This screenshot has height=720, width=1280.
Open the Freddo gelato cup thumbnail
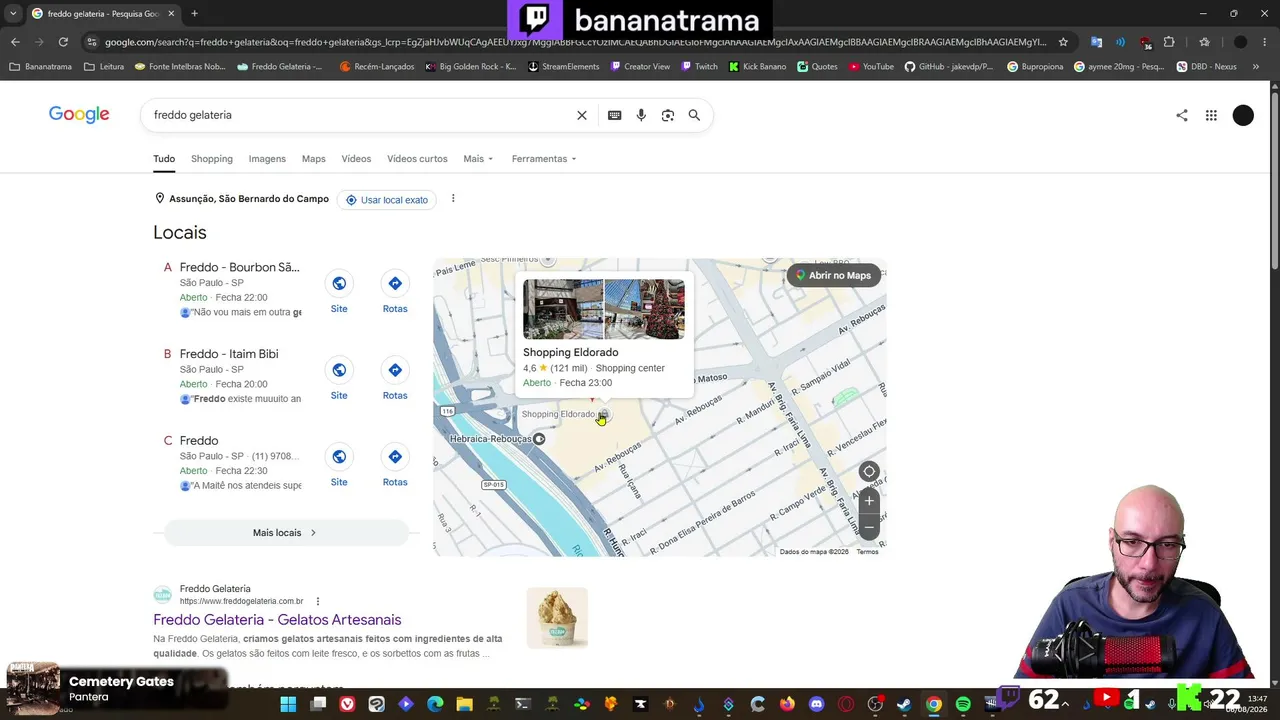click(557, 617)
